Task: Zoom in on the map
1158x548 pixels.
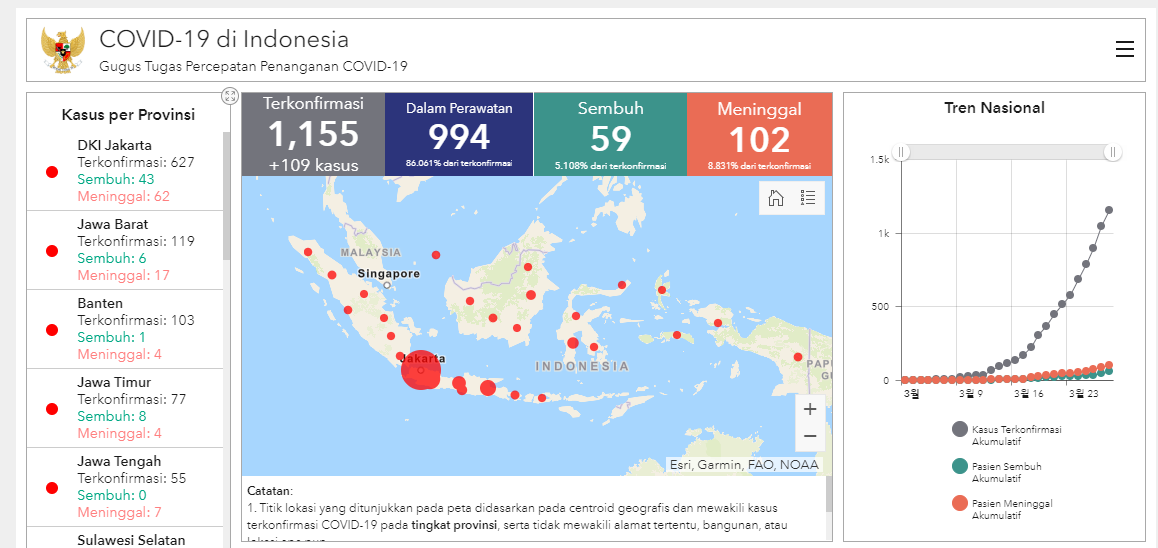Action: click(809, 409)
